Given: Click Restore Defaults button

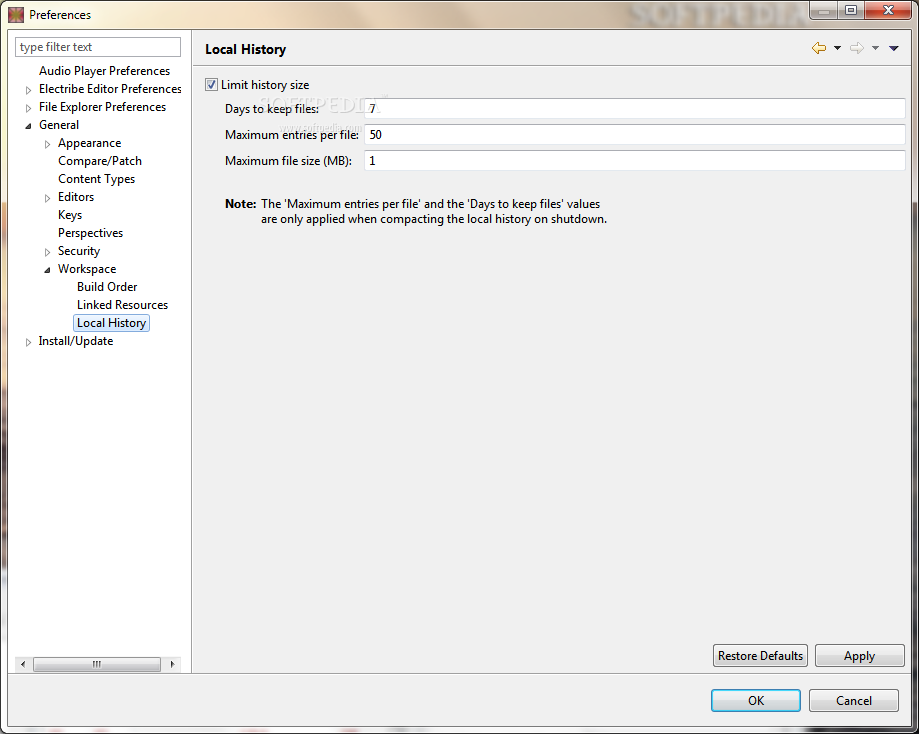Looking at the screenshot, I should (x=760, y=655).
